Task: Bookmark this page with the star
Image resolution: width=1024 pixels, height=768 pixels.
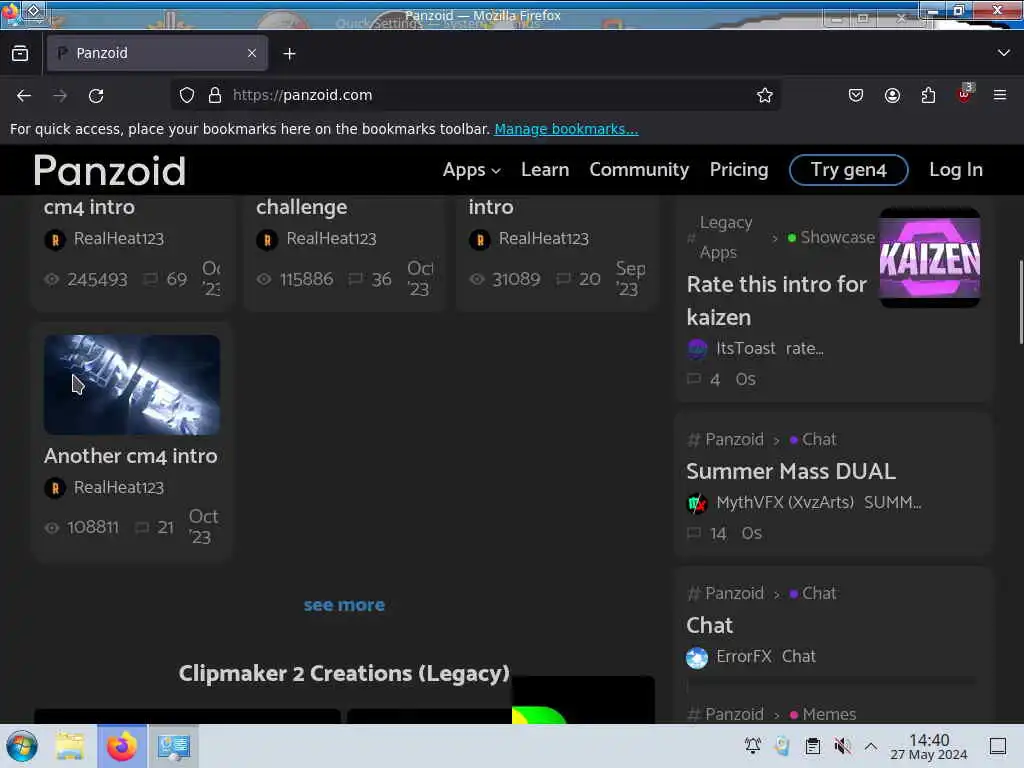Action: click(x=765, y=95)
